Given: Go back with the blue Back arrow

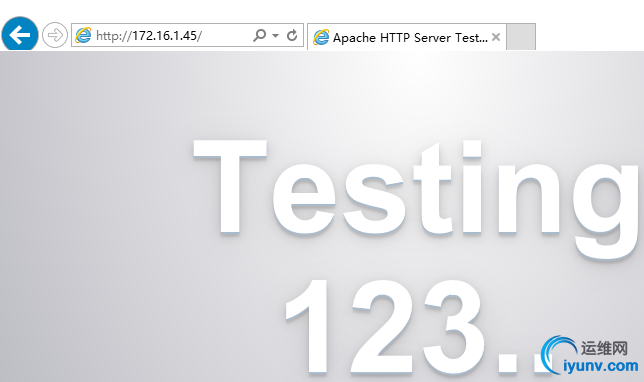Looking at the screenshot, I should (20, 35).
